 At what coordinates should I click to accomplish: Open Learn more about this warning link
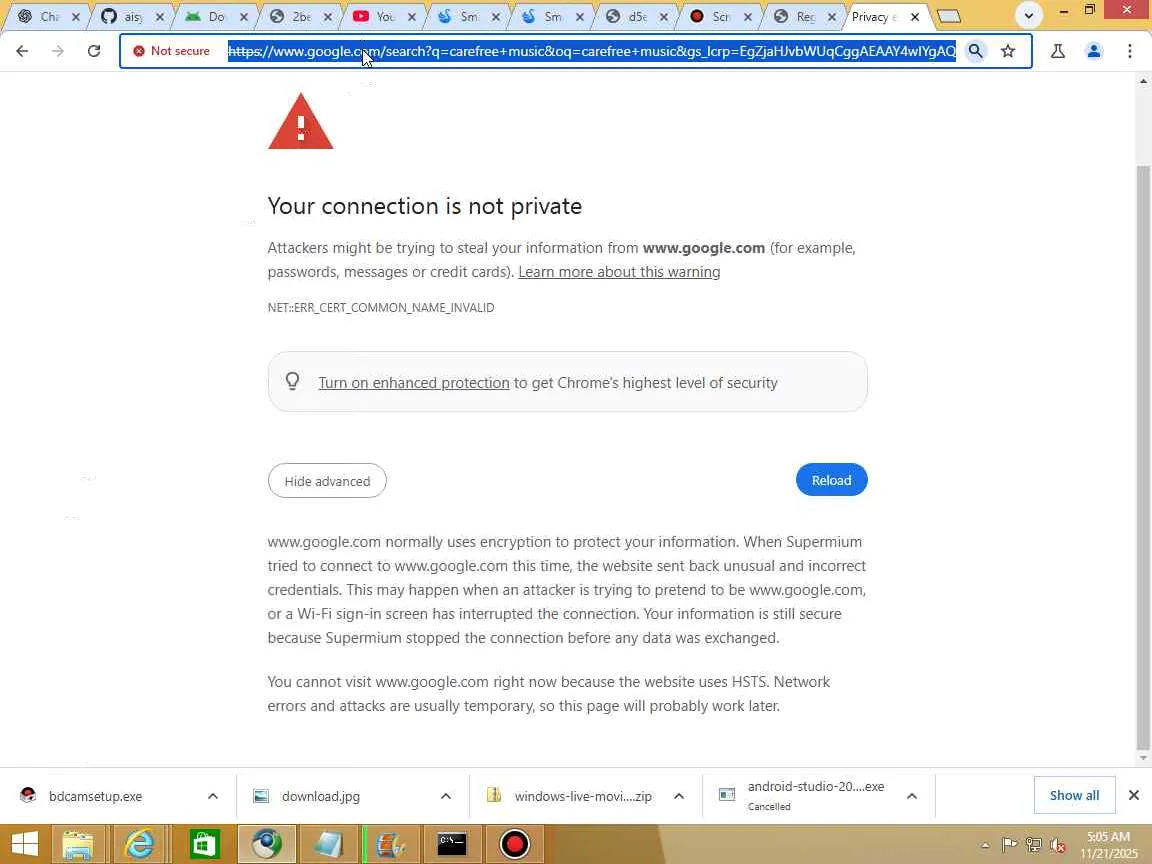[619, 272]
